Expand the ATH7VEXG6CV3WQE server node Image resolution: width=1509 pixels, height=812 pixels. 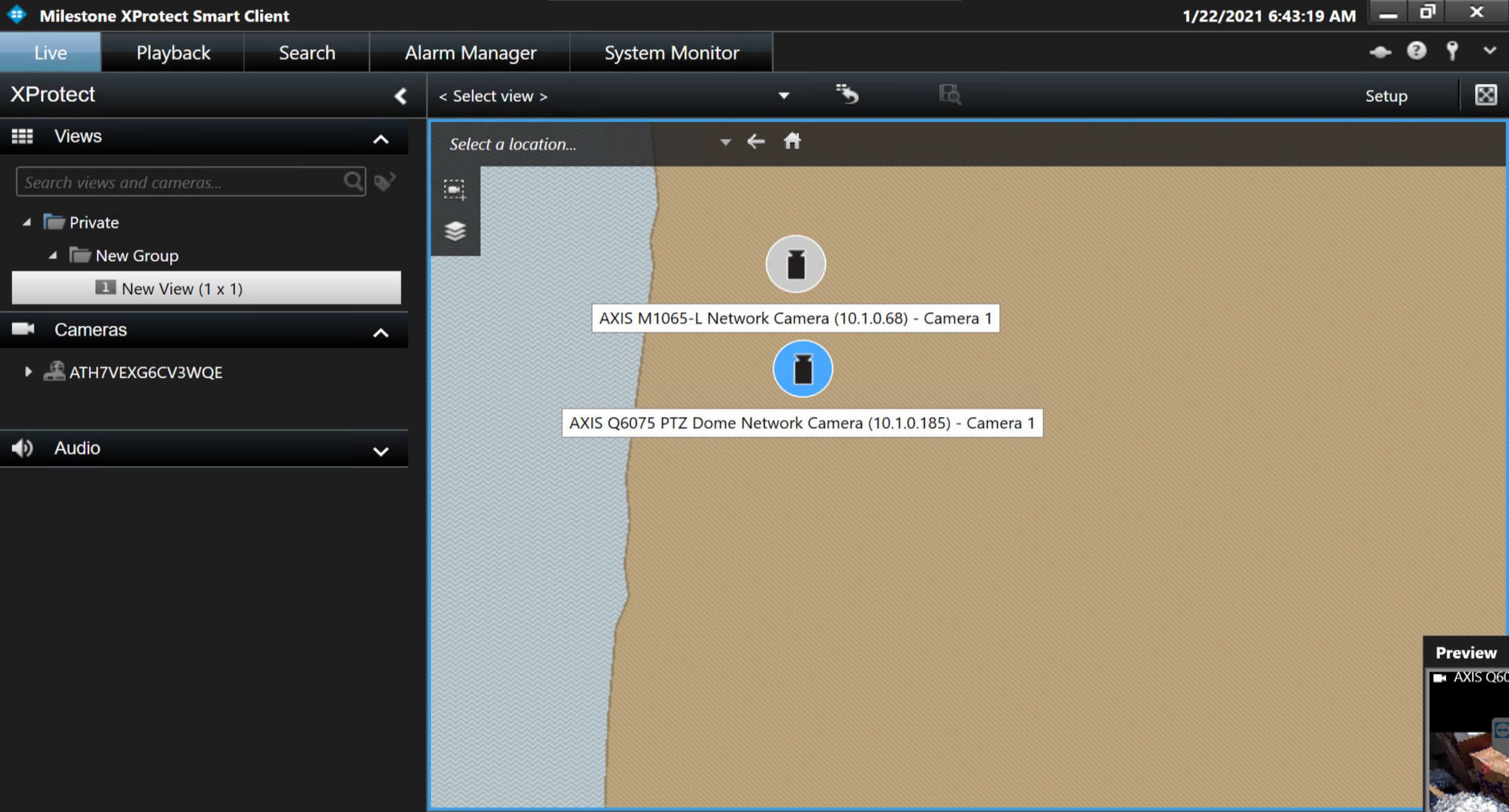pos(28,372)
